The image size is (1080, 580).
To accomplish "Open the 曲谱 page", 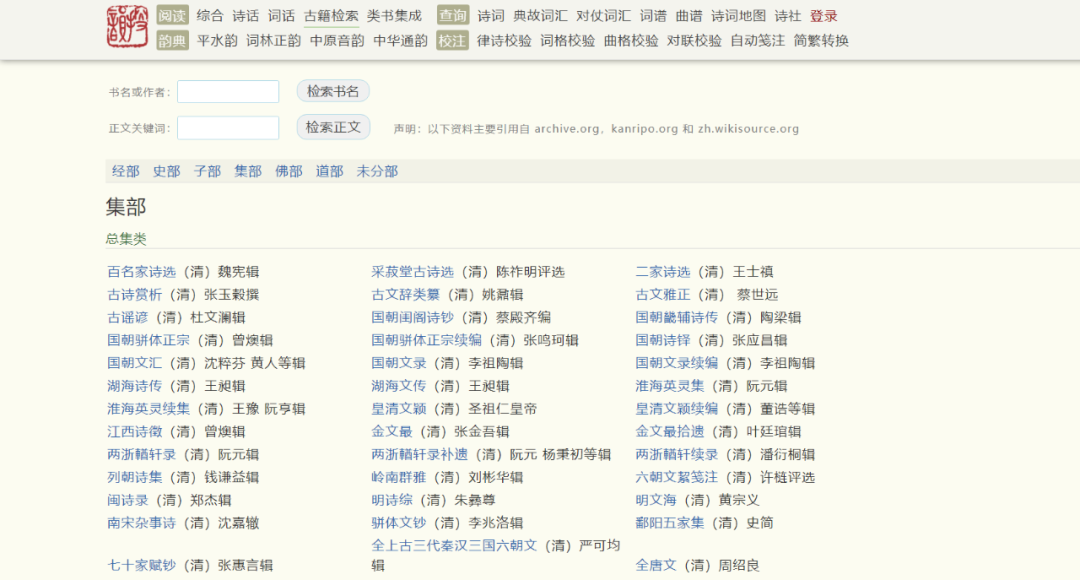I will (x=689, y=16).
